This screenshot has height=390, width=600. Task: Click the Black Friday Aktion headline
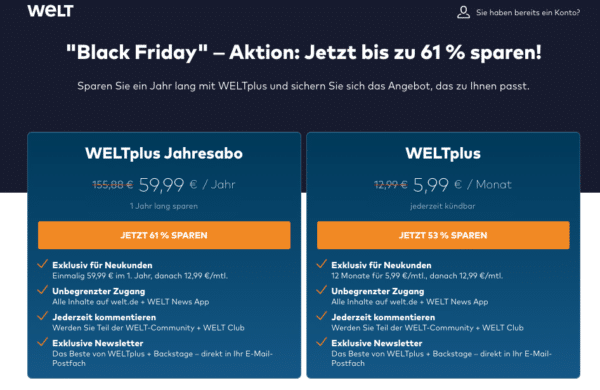point(304,52)
